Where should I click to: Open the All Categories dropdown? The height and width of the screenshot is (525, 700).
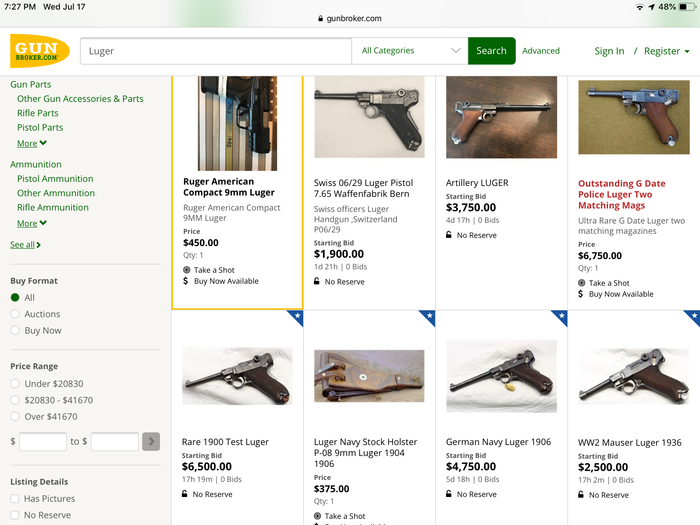pyautogui.click(x=411, y=51)
